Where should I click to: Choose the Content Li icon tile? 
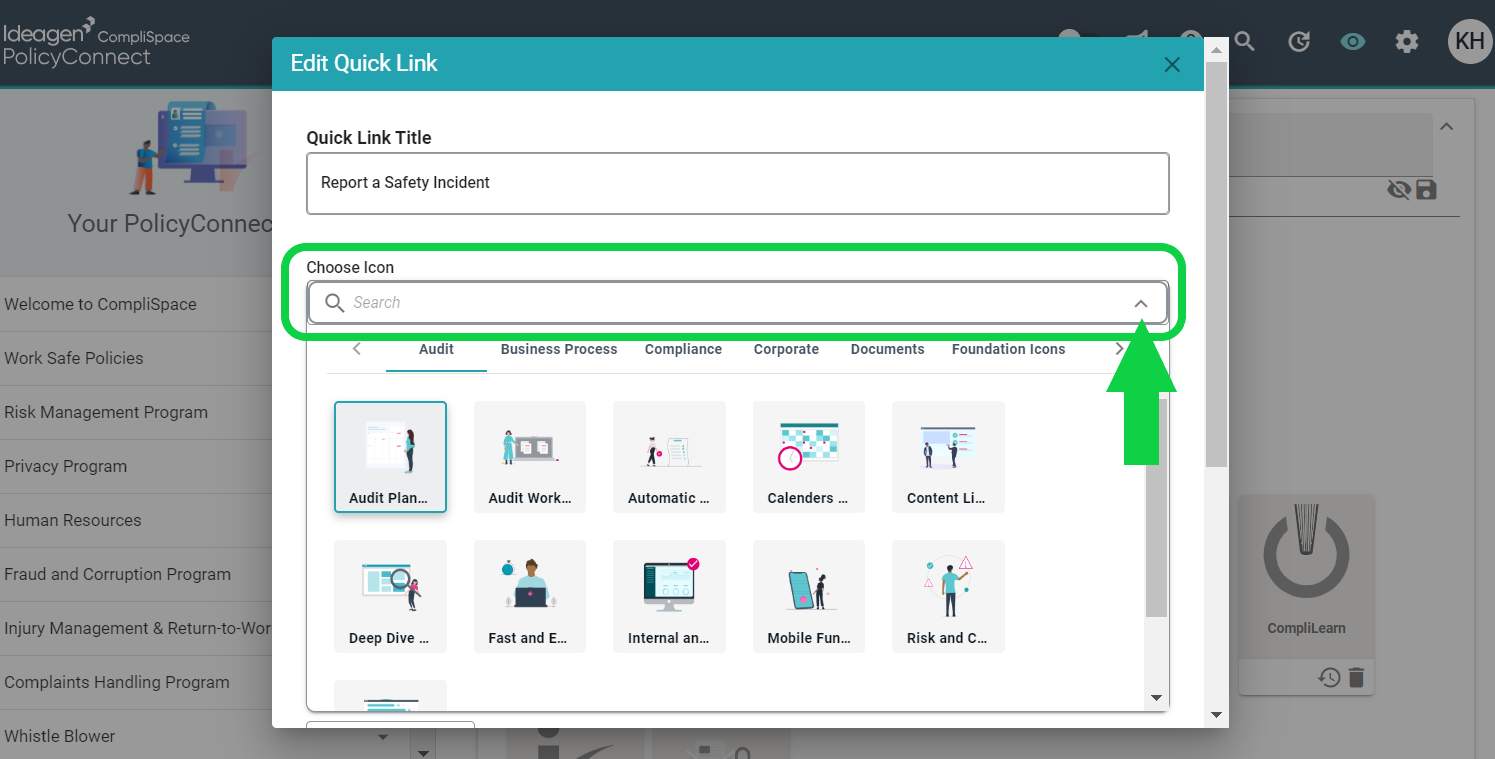(948, 457)
